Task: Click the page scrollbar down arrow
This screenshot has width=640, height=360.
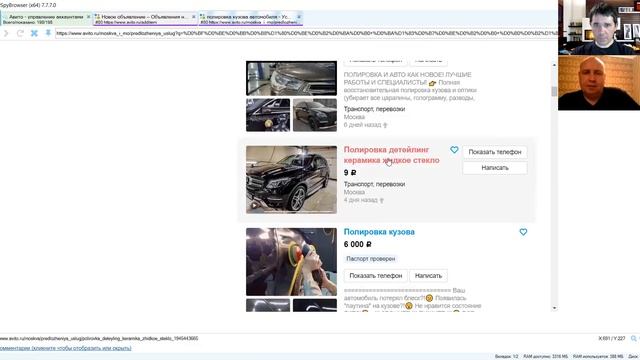Action: click(x=554, y=308)
